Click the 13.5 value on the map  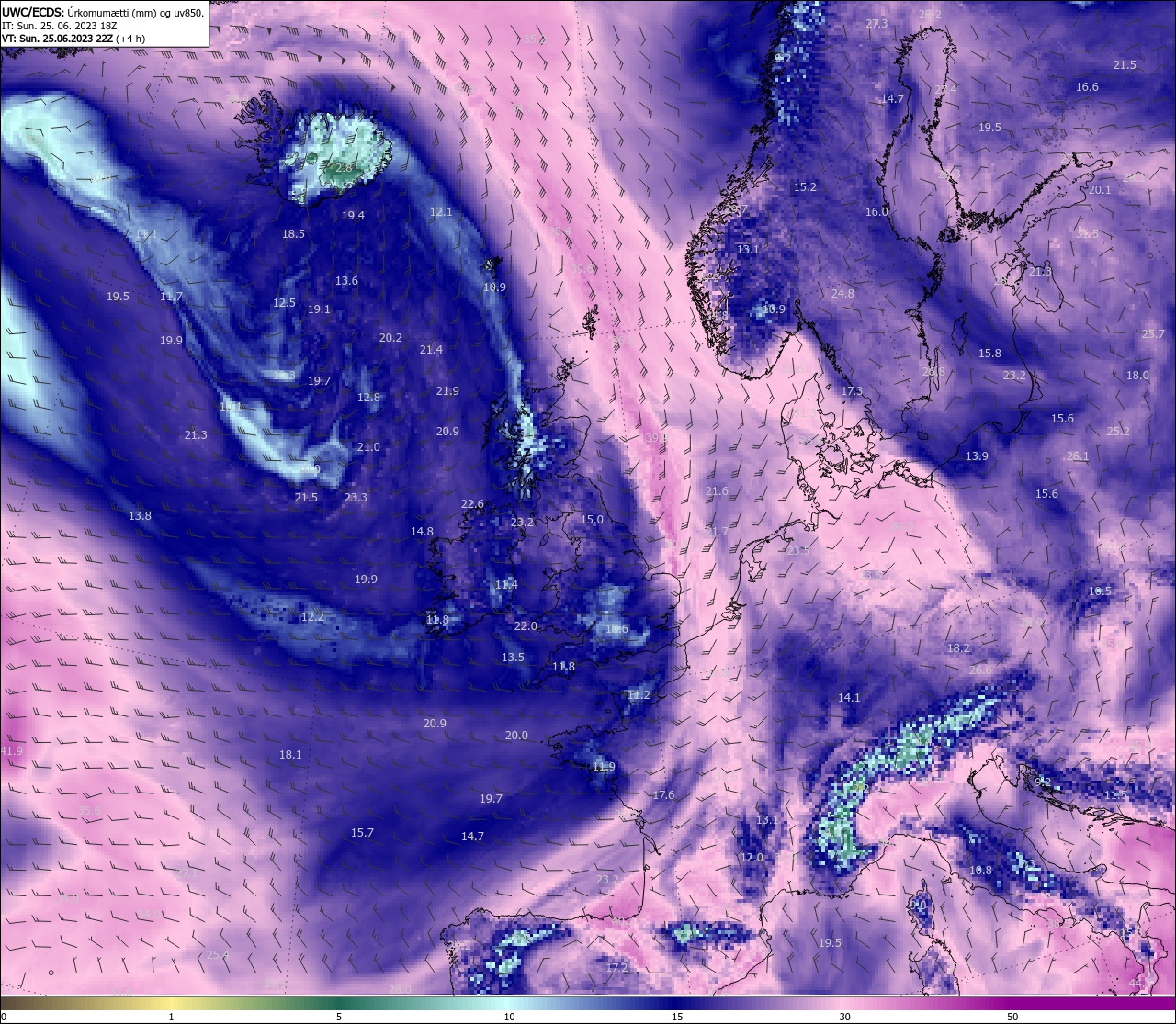click(x=513, y=657)
